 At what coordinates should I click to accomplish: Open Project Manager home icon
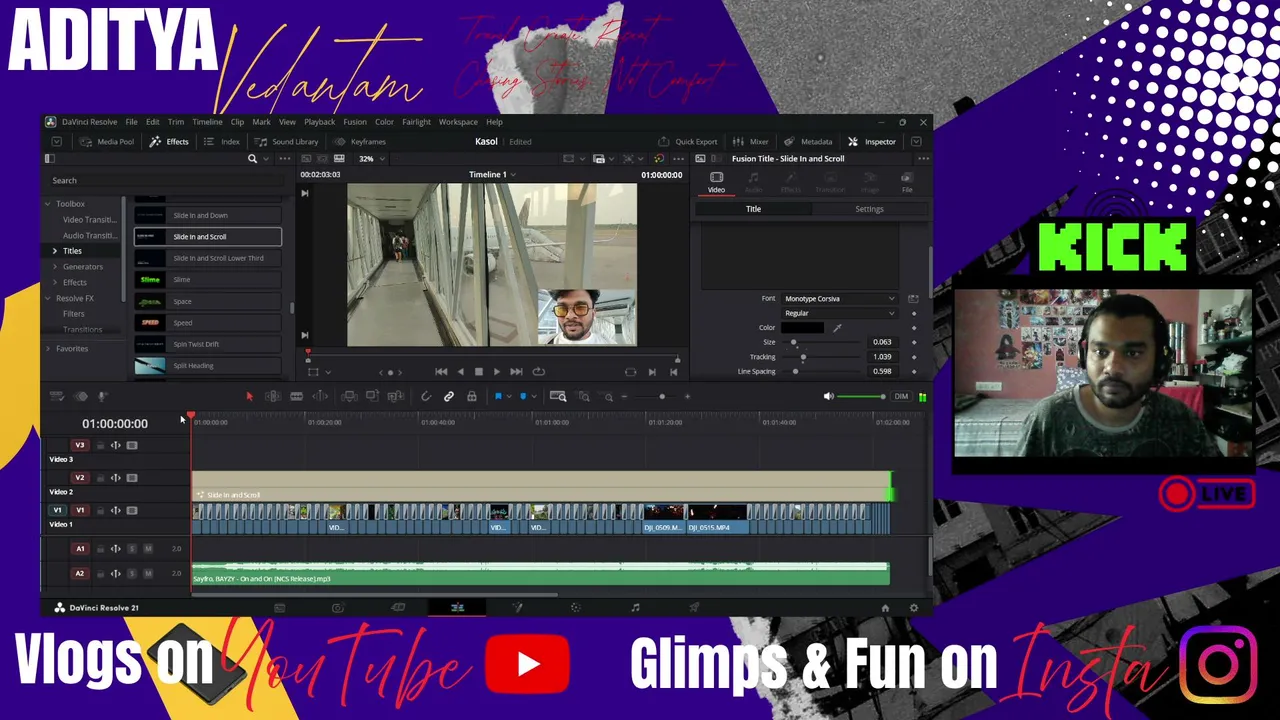point(885,608)
